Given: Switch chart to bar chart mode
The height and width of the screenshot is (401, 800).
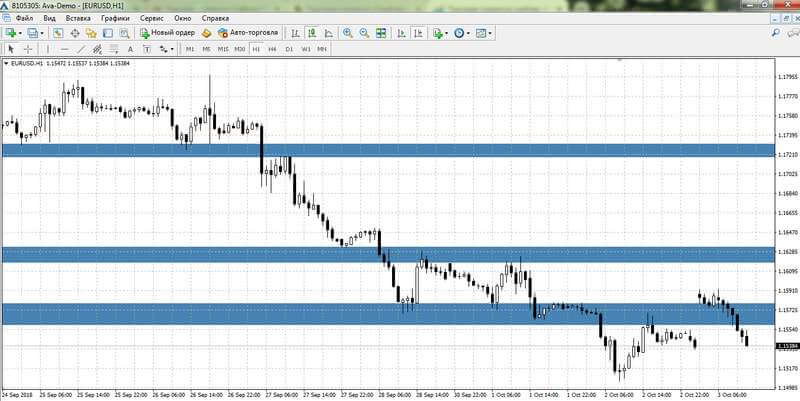Looking at the screenshot, I should pos(295,33).
